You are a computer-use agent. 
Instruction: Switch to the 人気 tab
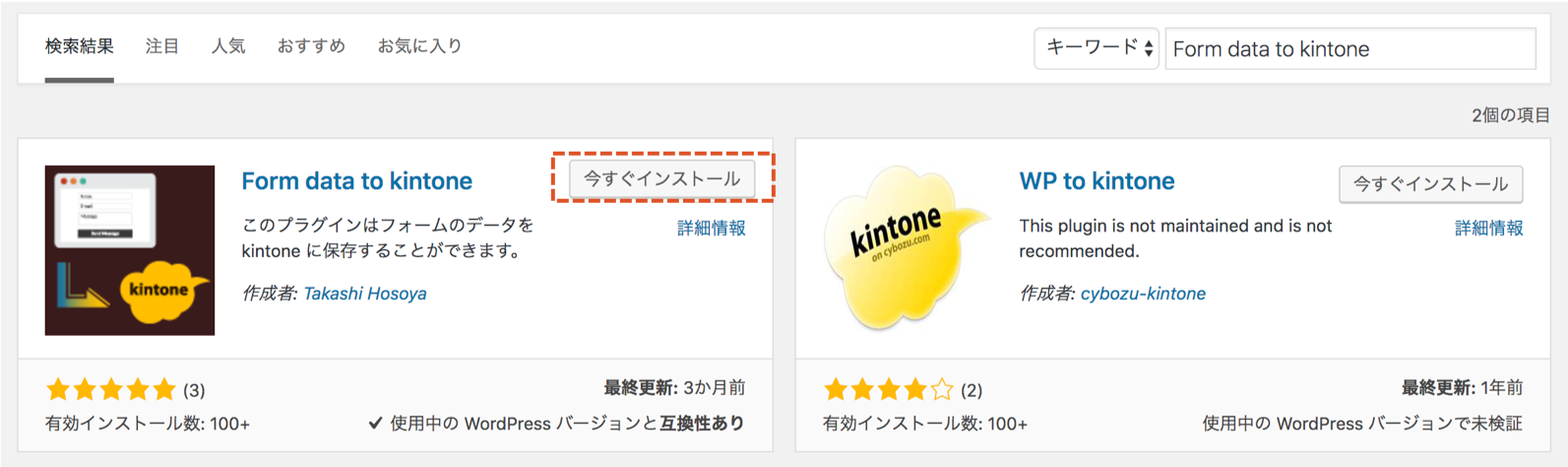(x=228, y=46)
